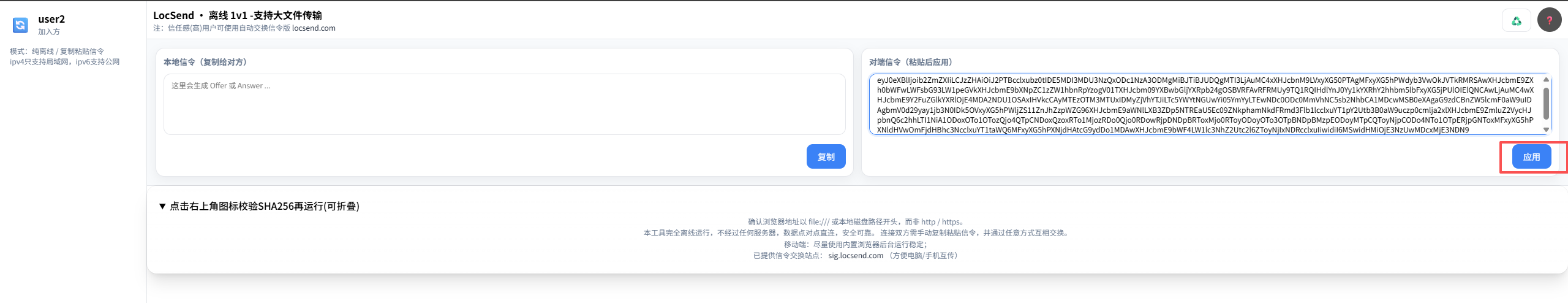Click the 模式: 纯离线 mode text in sidebar

pyautogui.click(x=57, y=52)
